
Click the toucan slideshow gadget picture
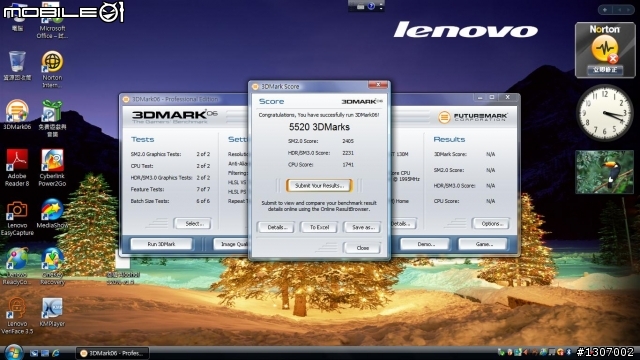point(605,172)
